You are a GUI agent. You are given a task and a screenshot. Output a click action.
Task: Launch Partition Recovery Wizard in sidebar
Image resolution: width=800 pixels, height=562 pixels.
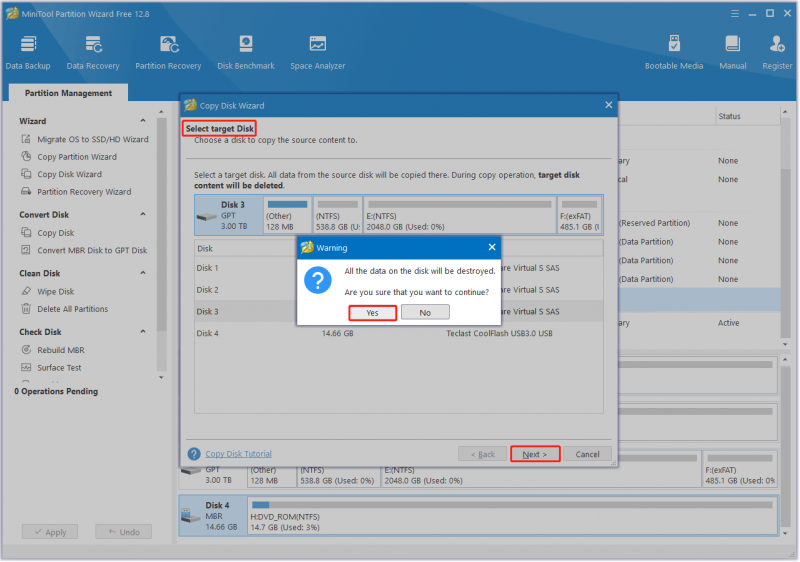pyautogui.click(x=84, y=192)
